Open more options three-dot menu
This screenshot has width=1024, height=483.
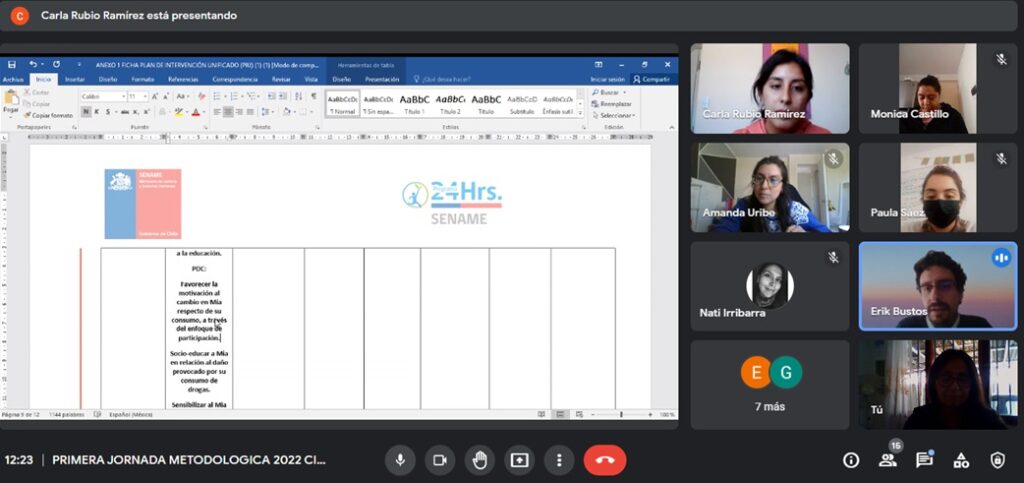click(x=559, y=460)
